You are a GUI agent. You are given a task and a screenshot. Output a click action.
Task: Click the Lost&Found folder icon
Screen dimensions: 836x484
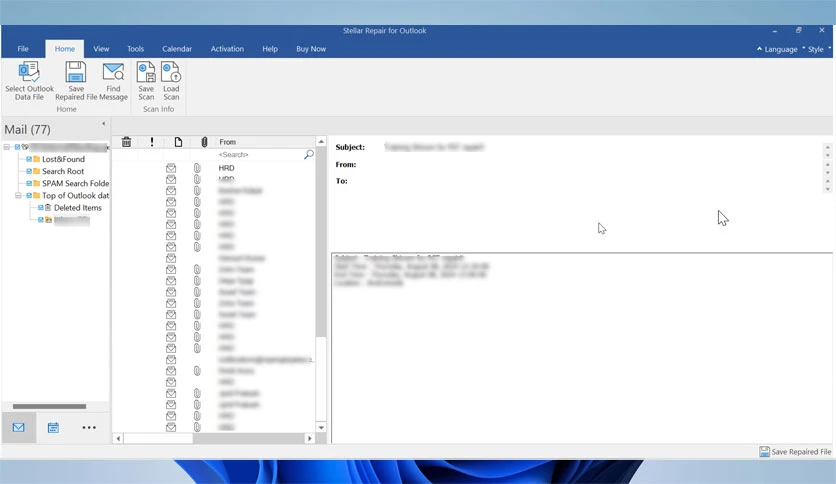37,159
